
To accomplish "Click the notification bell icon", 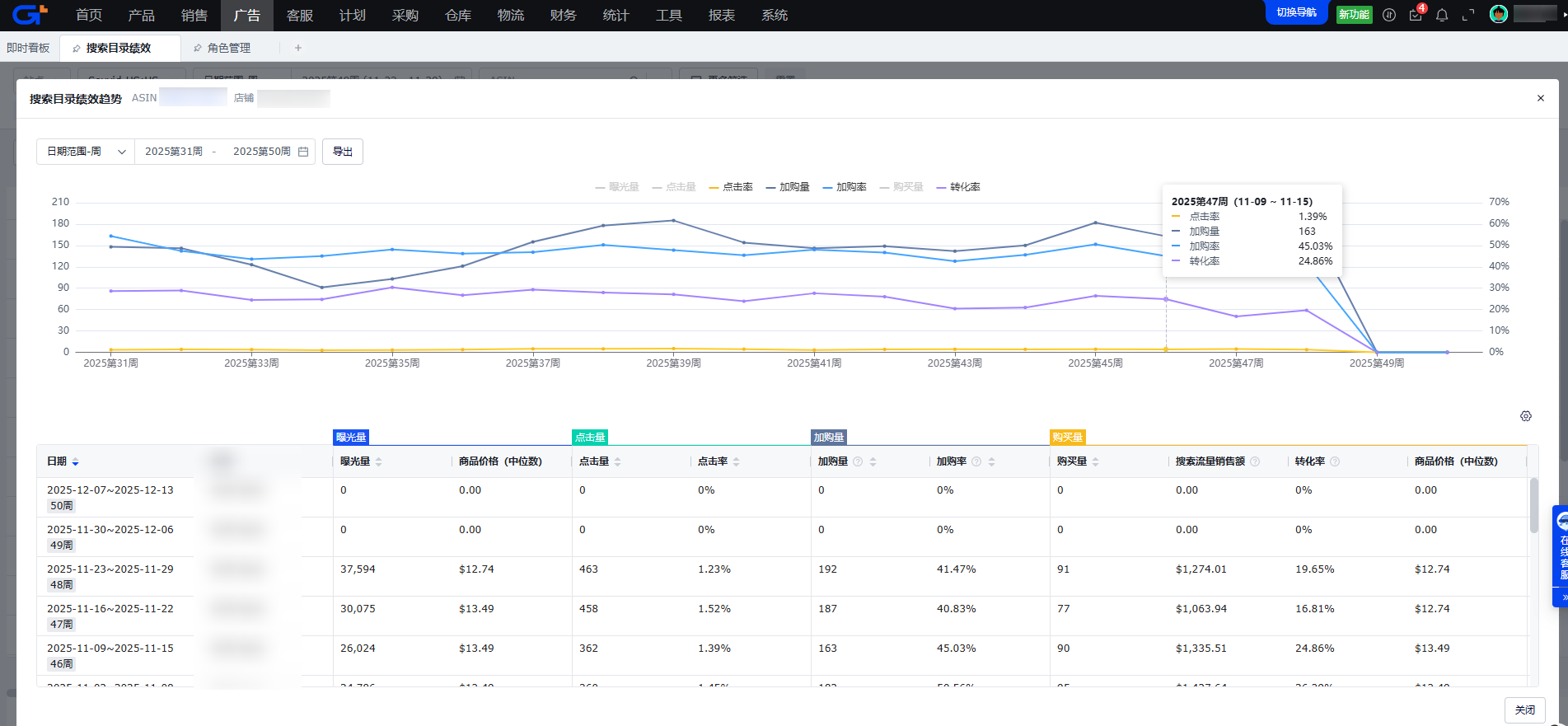I will 1442,15.
